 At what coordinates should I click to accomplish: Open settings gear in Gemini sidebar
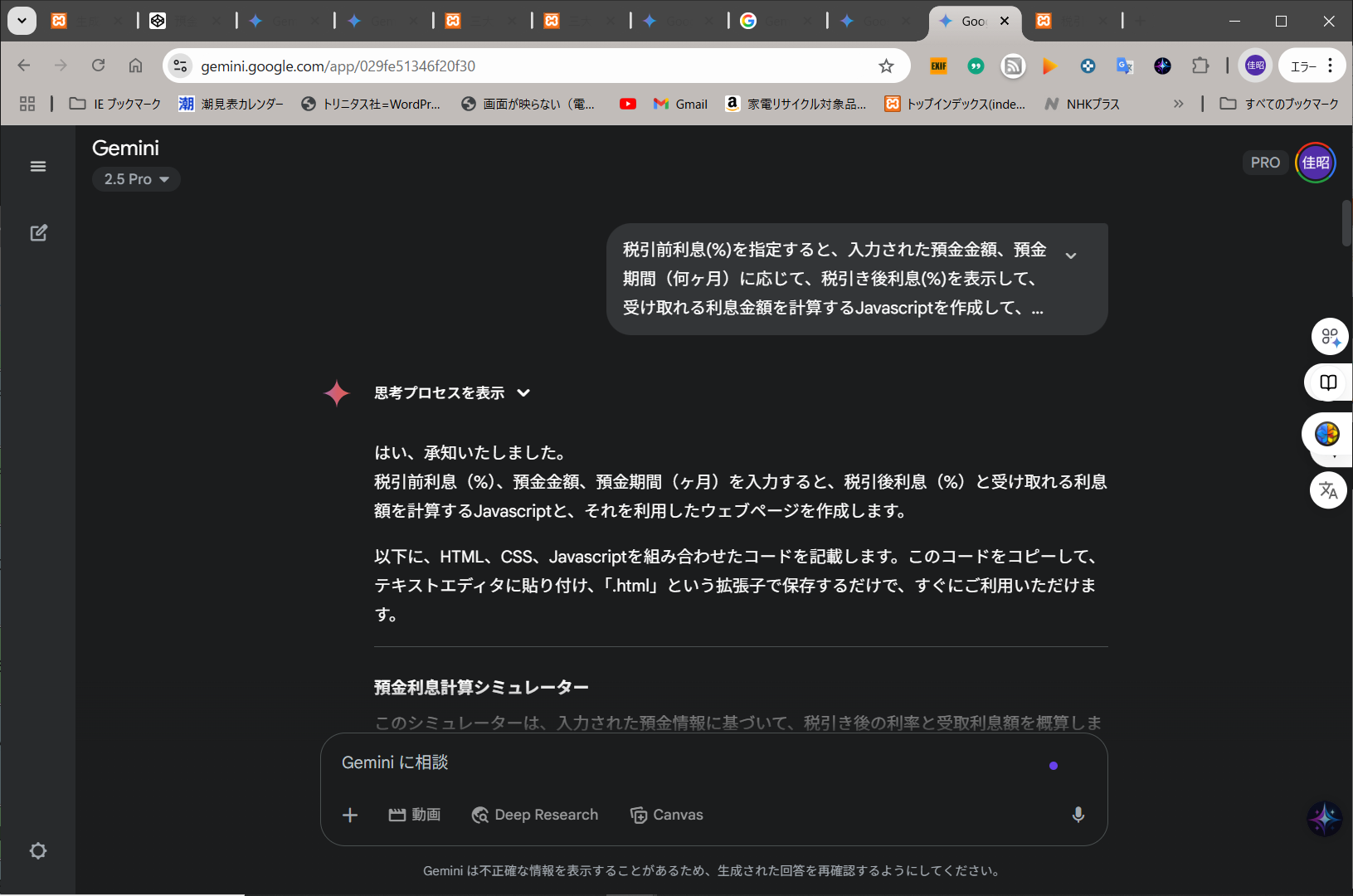38,851
